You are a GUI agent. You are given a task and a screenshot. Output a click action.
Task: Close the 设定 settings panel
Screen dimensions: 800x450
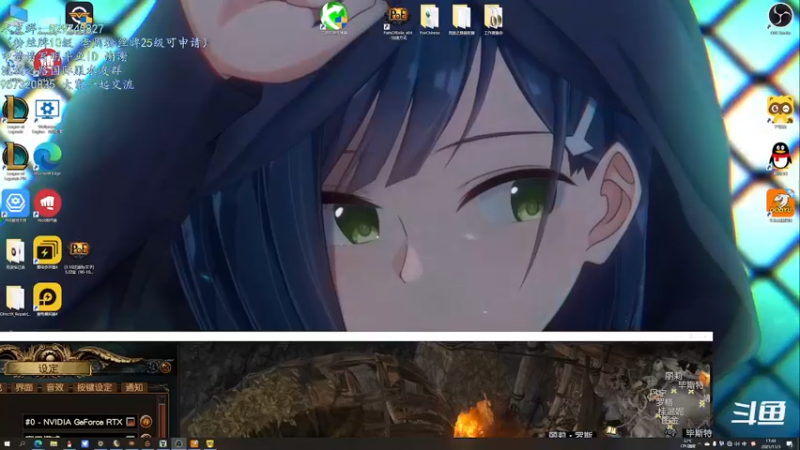(165, 367)
